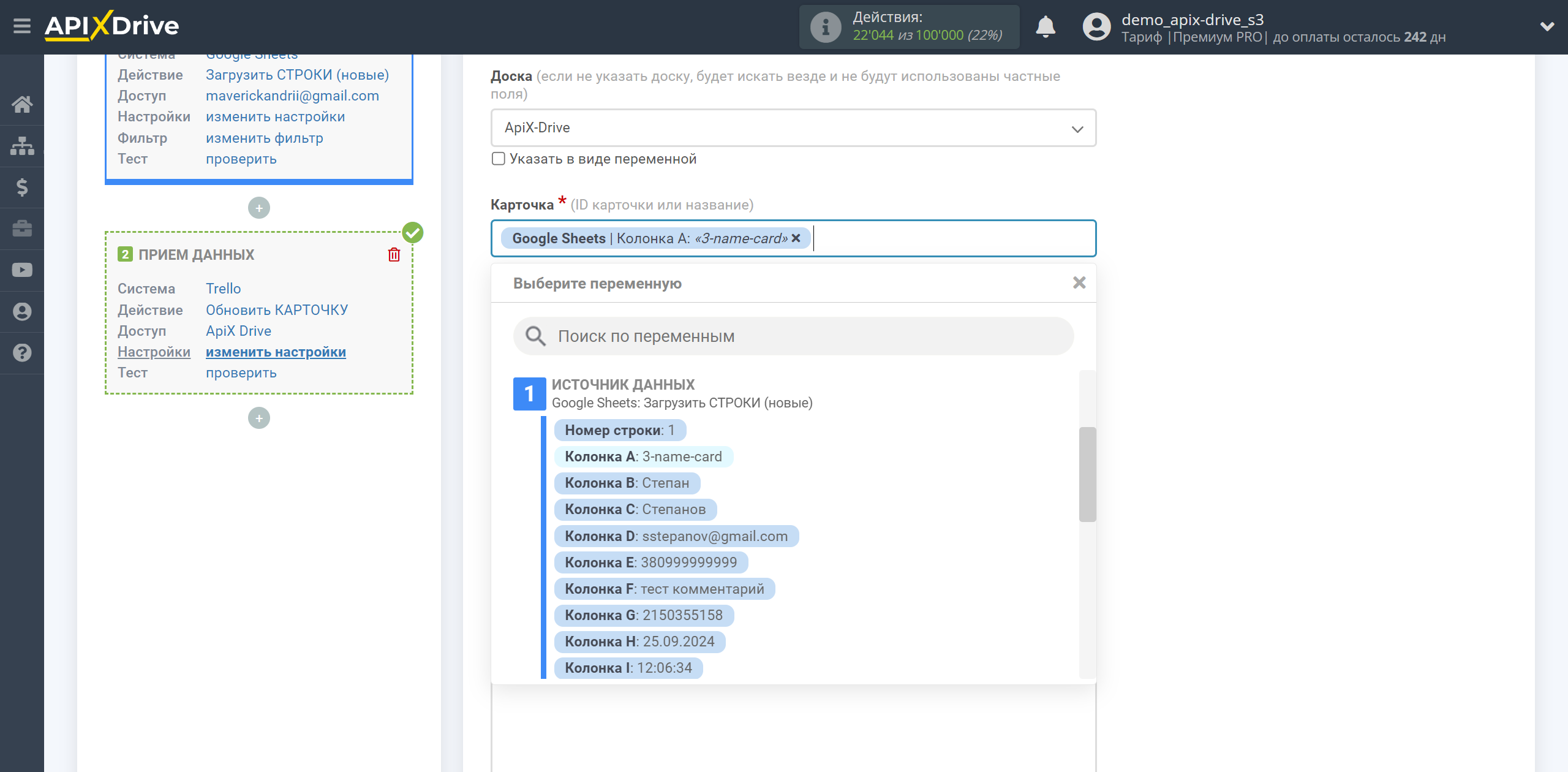Click the Настройки label in Trello block

pyautogui.click(x=154, y=352)
